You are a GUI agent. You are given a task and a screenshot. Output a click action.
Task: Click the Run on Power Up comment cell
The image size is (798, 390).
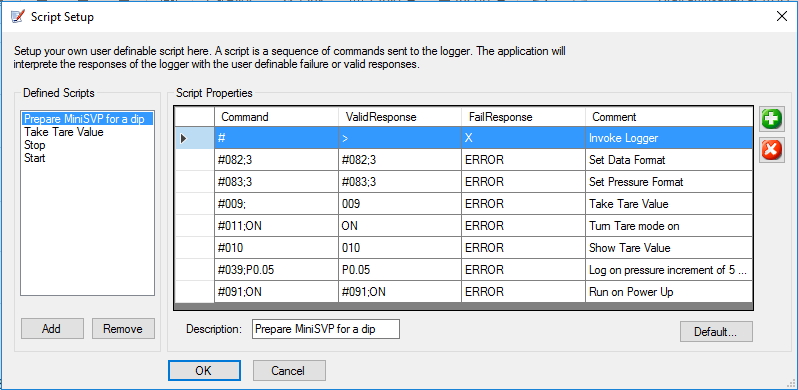669,292
